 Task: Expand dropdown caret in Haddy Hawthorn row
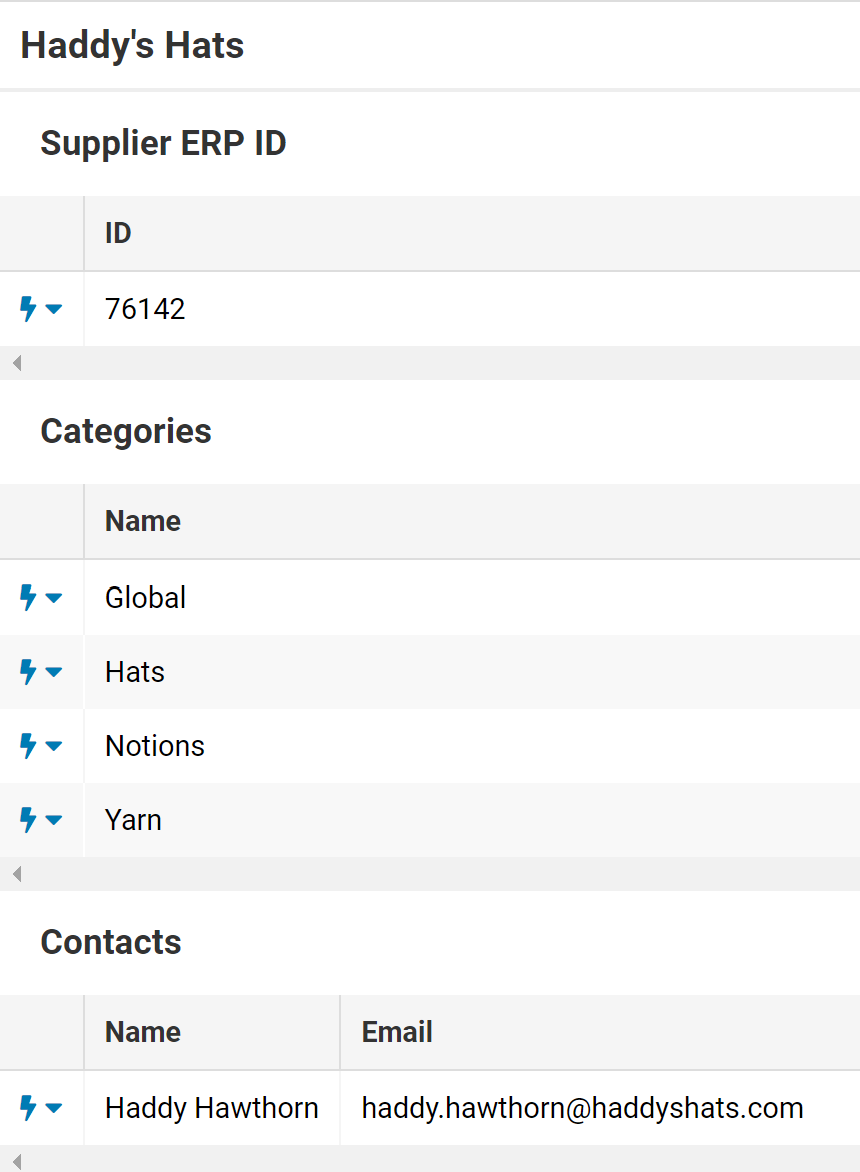coord(54,1108)
